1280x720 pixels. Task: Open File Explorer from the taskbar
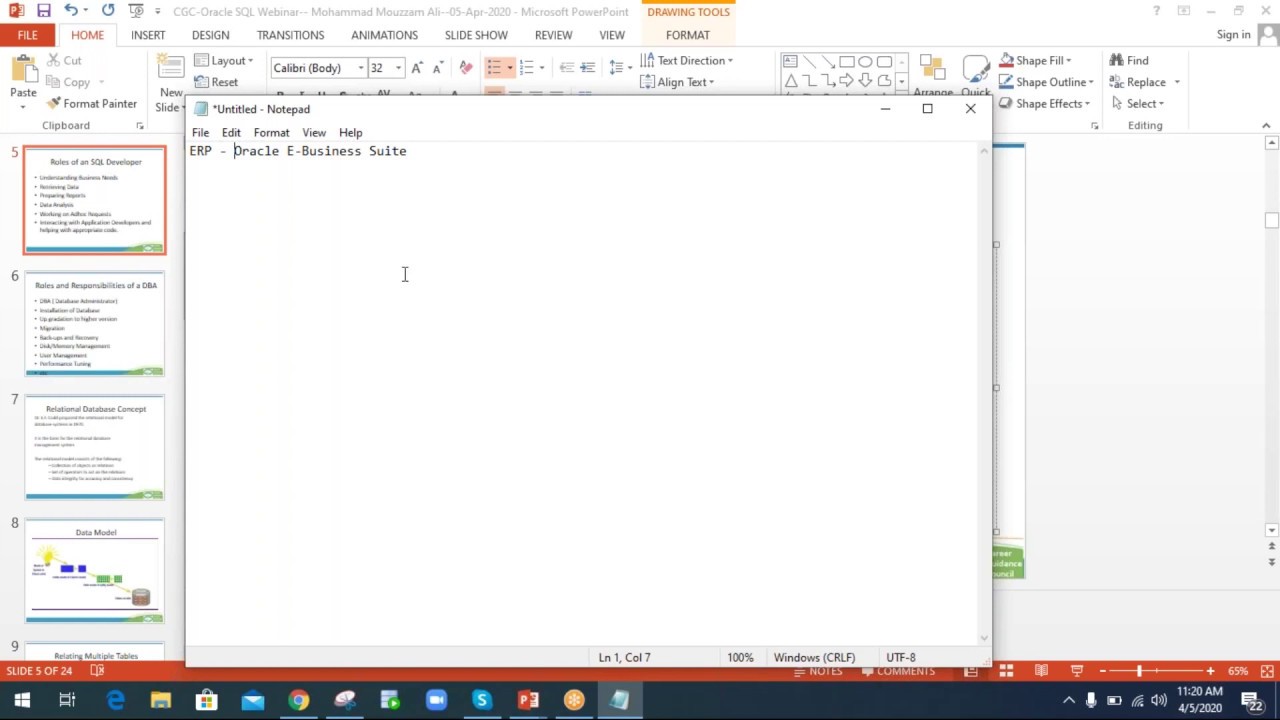point(161,700)
